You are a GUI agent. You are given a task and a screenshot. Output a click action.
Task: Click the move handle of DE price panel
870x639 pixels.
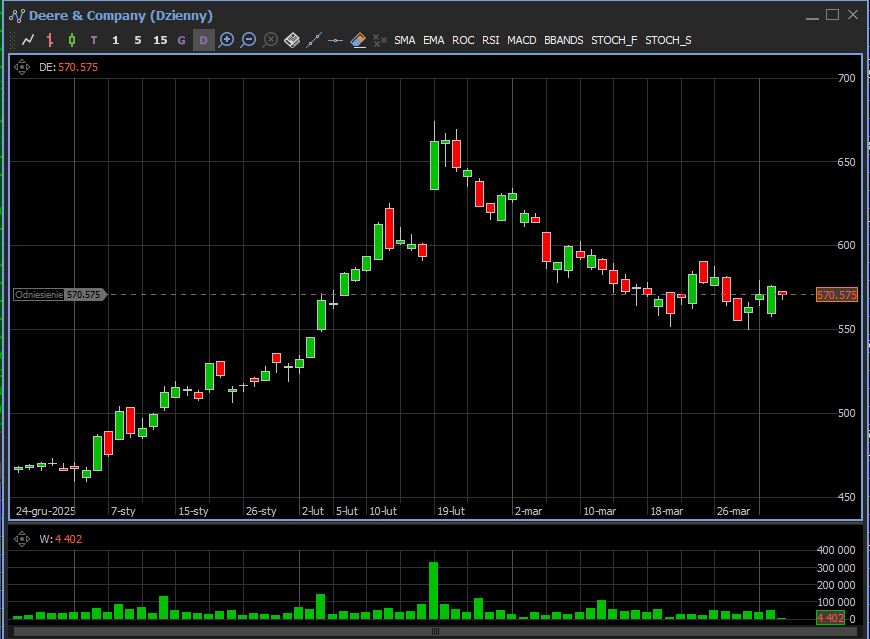[x=22, y=67]
